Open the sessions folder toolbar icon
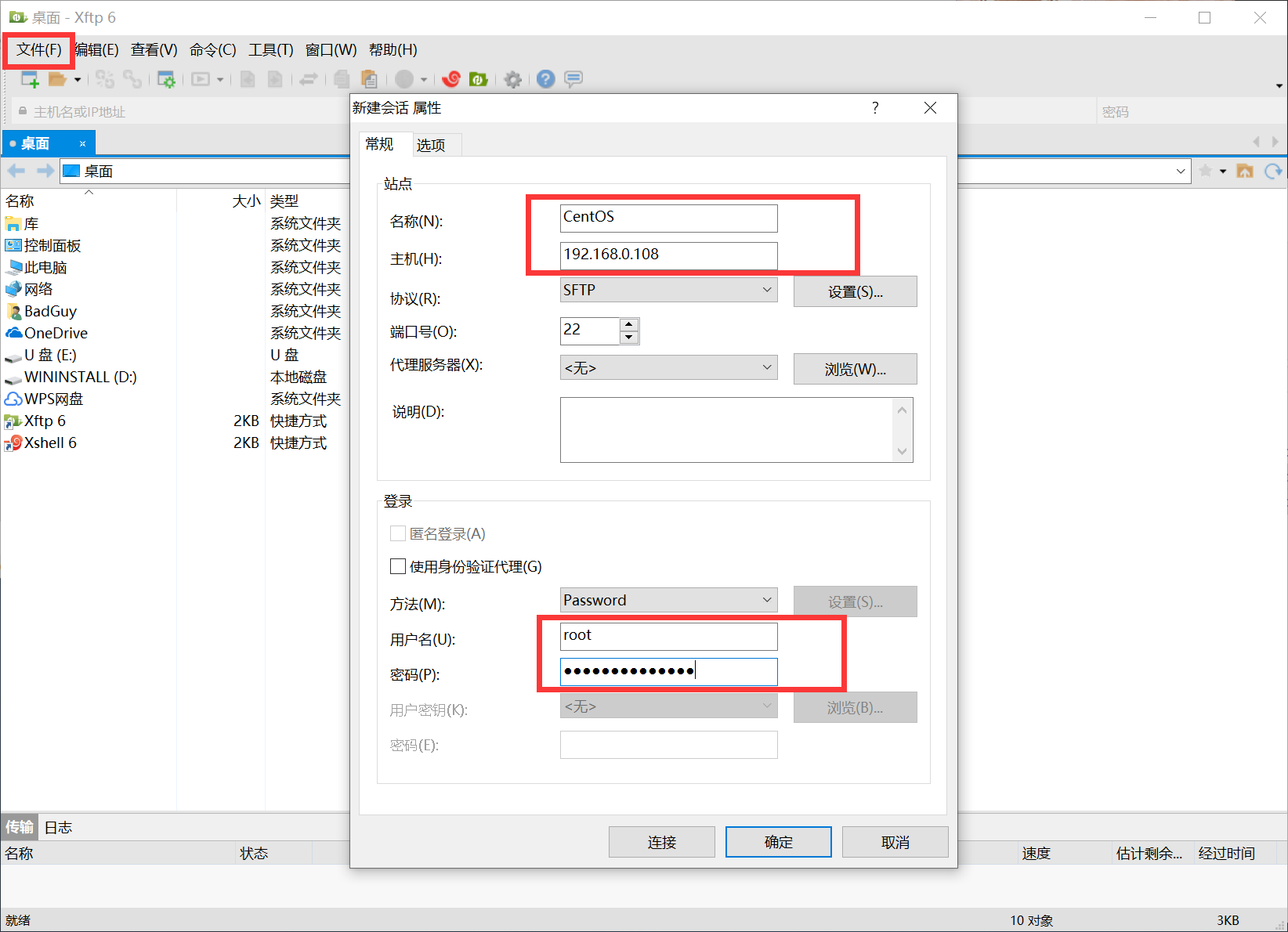This screenshot has height=932, width=1288. click(x=57, y=79)
